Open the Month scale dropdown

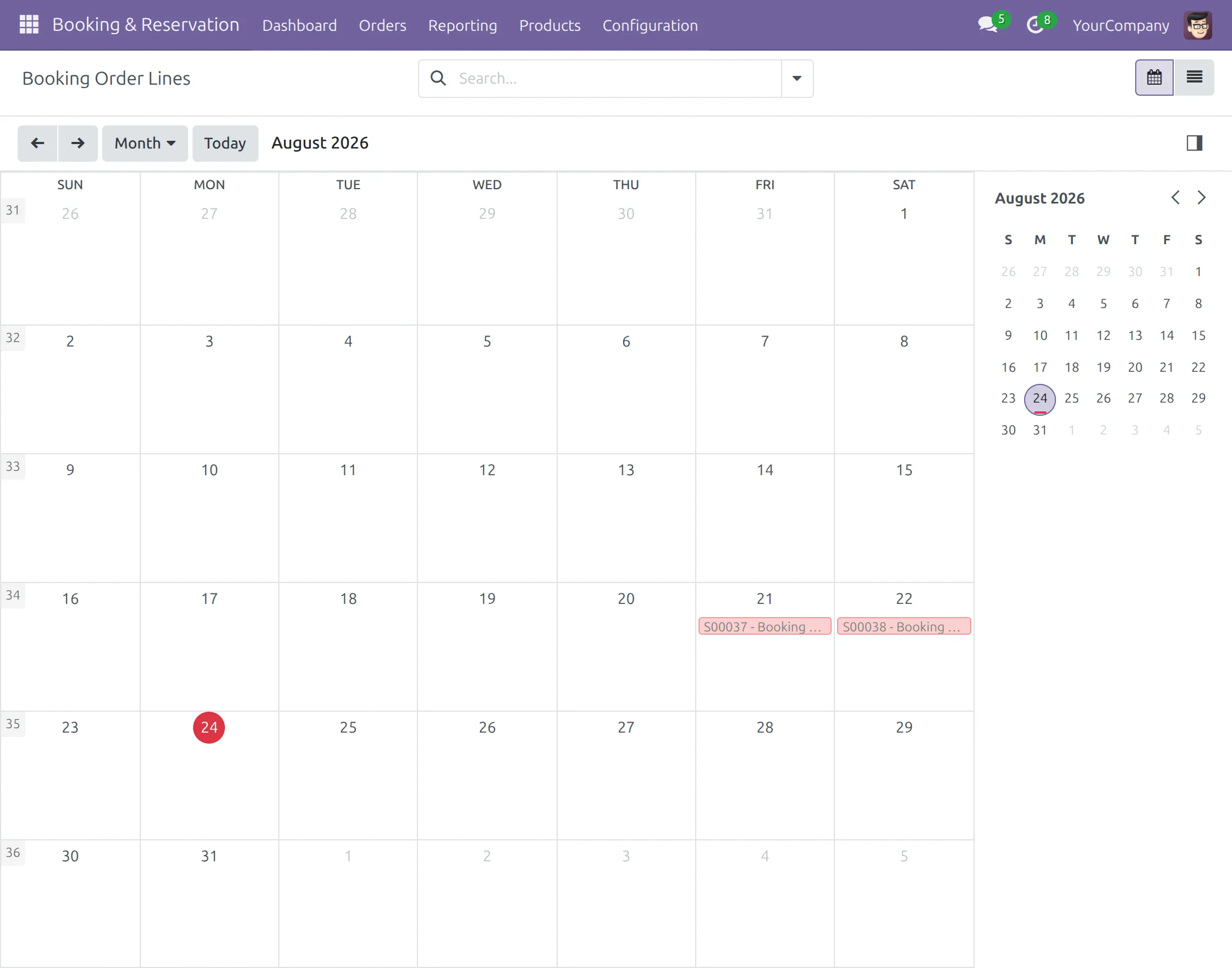pos(145,144)
